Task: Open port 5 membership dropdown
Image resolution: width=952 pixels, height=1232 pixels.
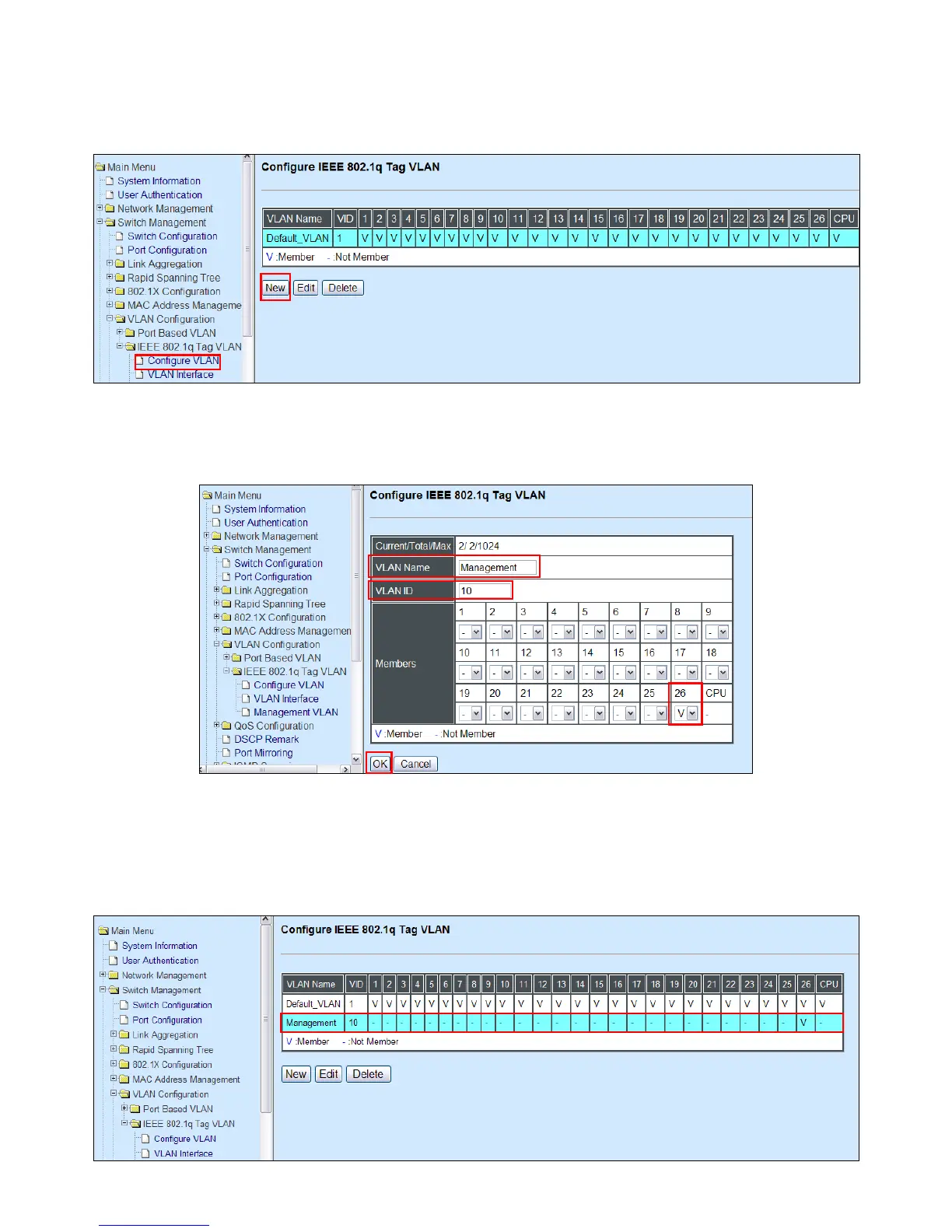Action: pyautogui.click(x=594, y=632)
